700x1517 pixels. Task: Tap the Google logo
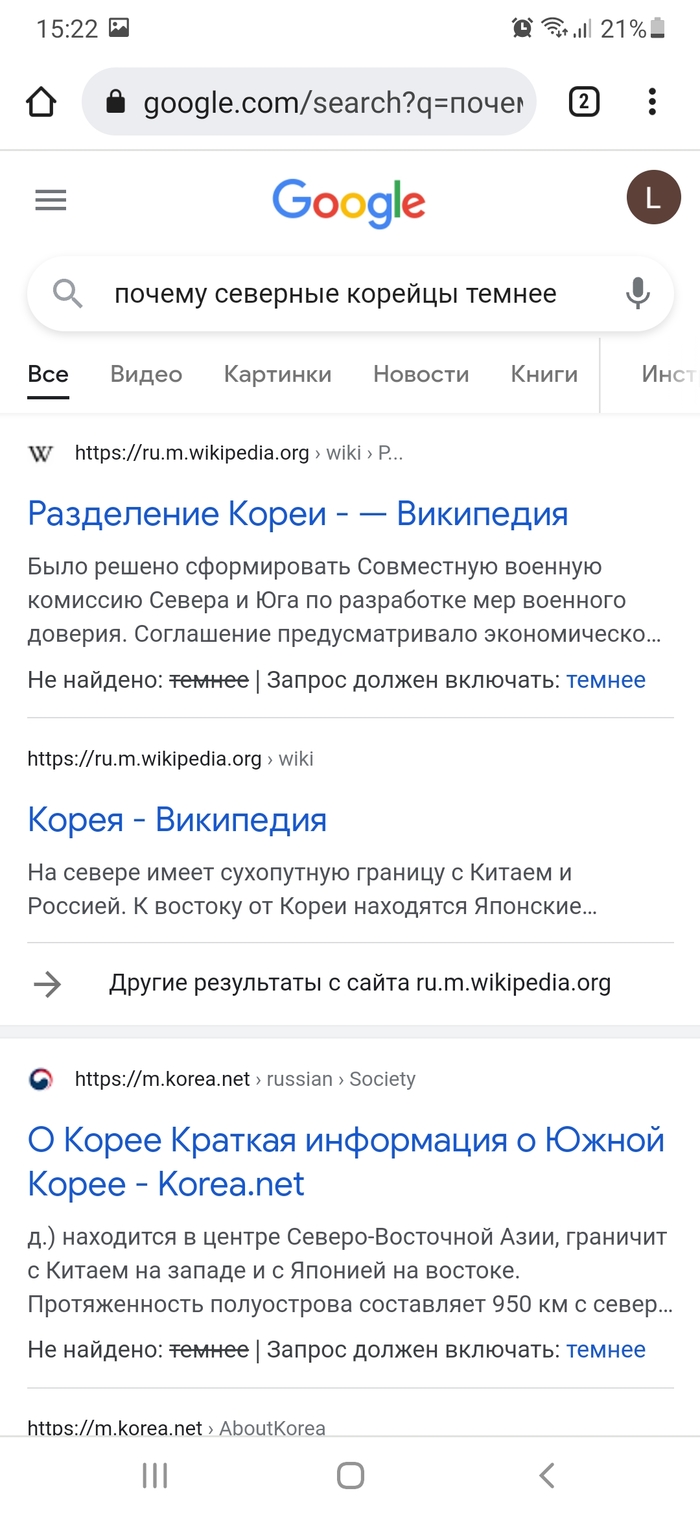coord(349,203)
